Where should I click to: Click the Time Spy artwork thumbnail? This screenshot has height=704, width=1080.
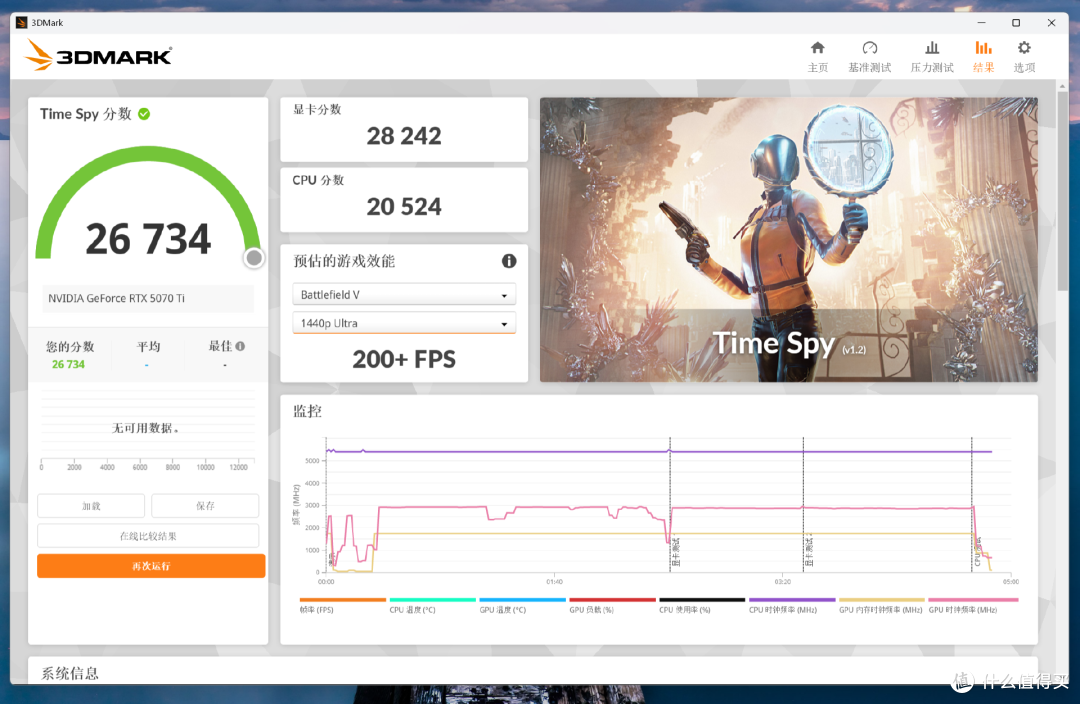[789, 240]
